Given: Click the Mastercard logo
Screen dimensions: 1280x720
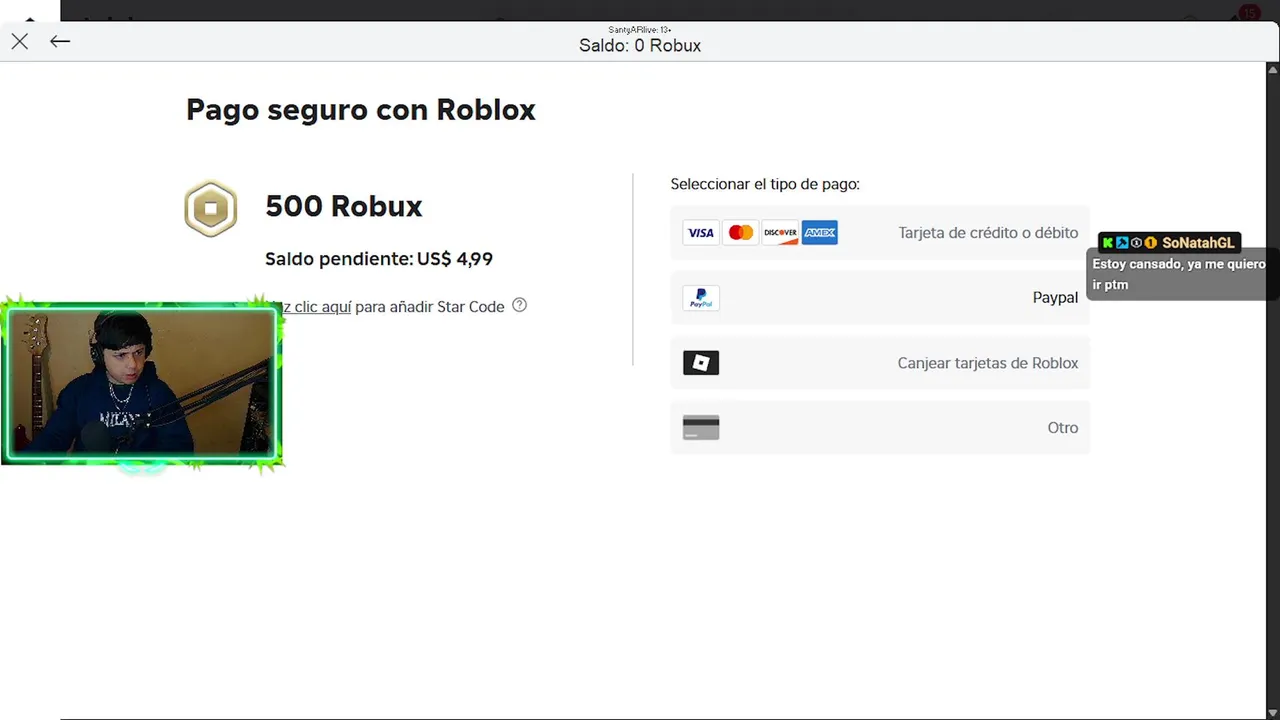Looking at the screenshot, I should point(740,233).
